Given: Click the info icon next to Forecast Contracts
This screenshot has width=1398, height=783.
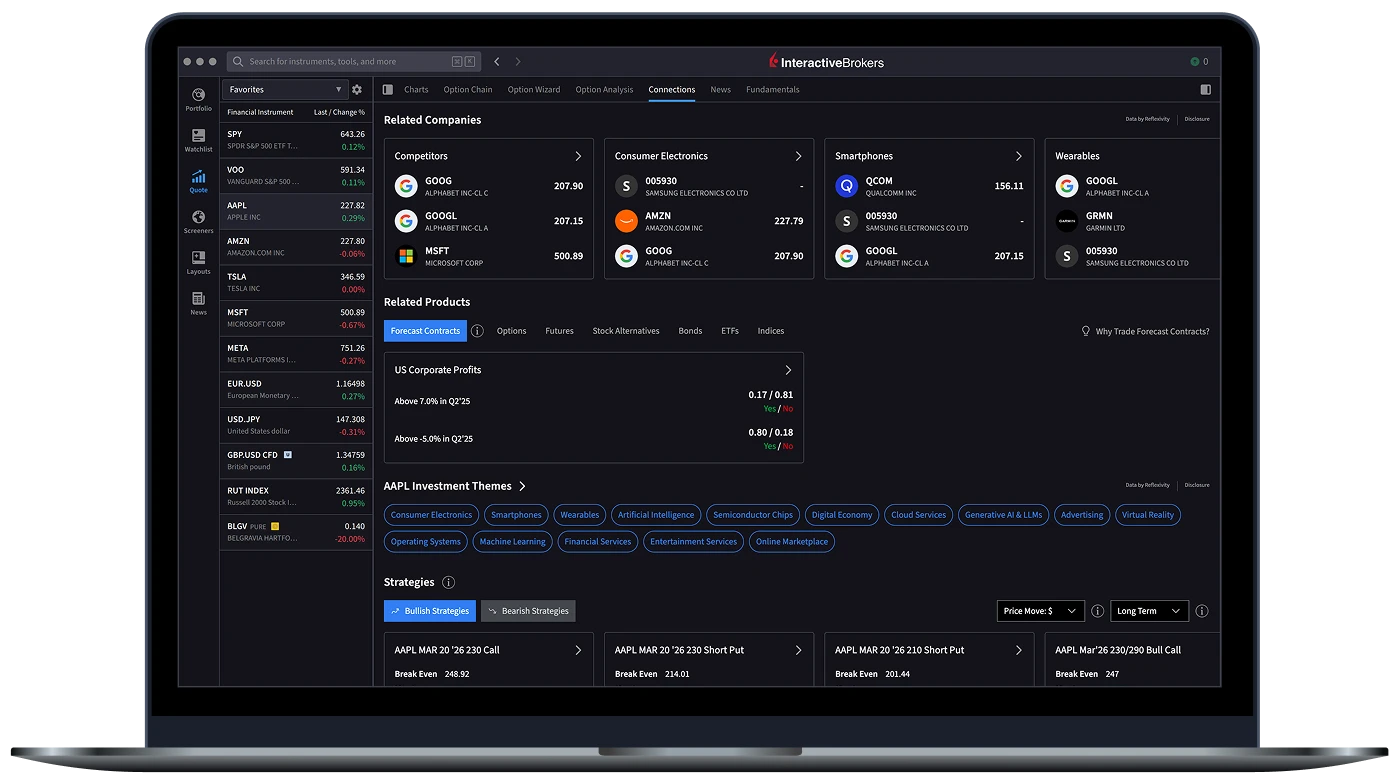Looking at the screenshot, I should (x=477, y=331).
